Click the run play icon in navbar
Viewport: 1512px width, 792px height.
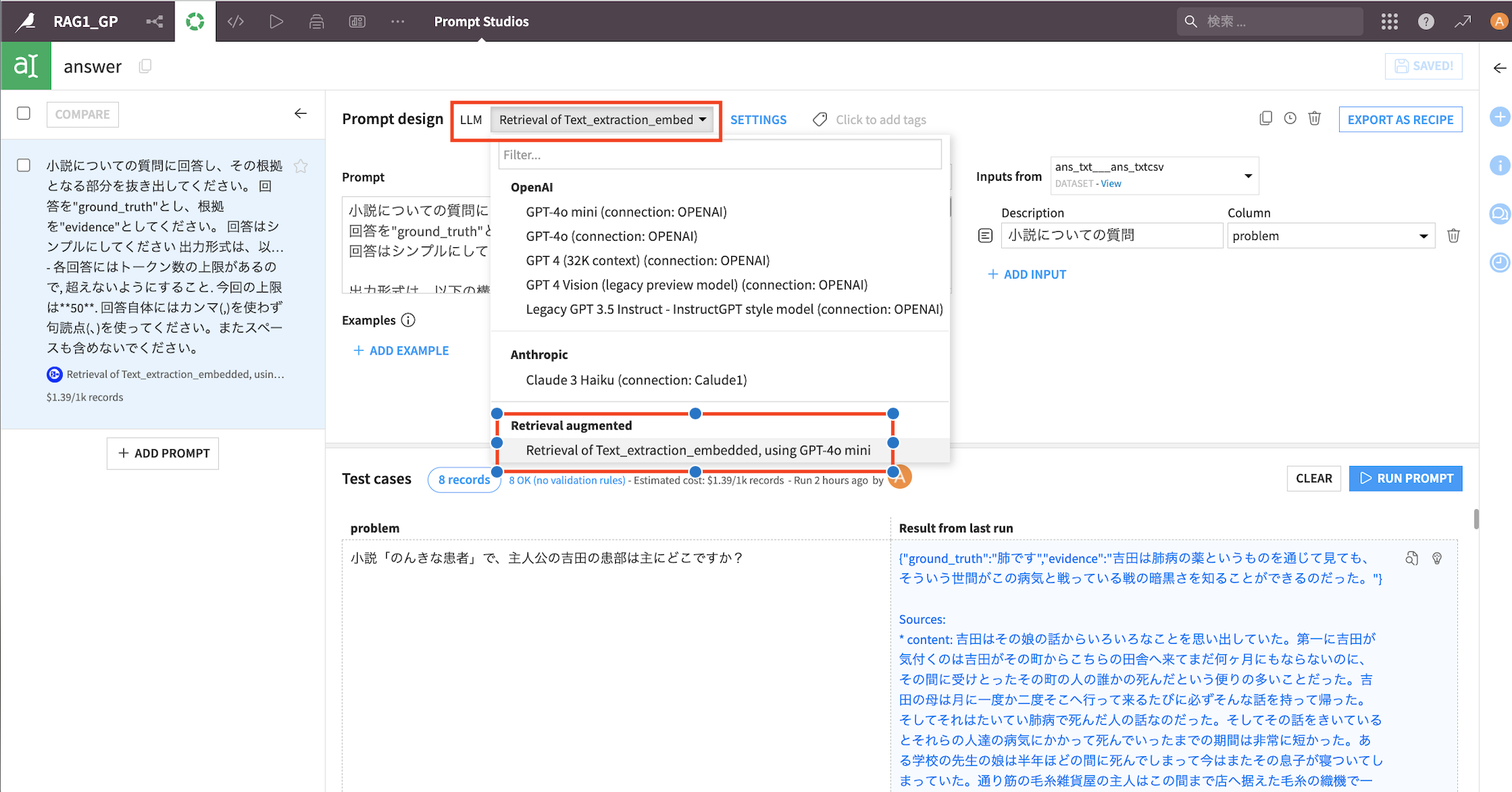(x=276, y=21)
